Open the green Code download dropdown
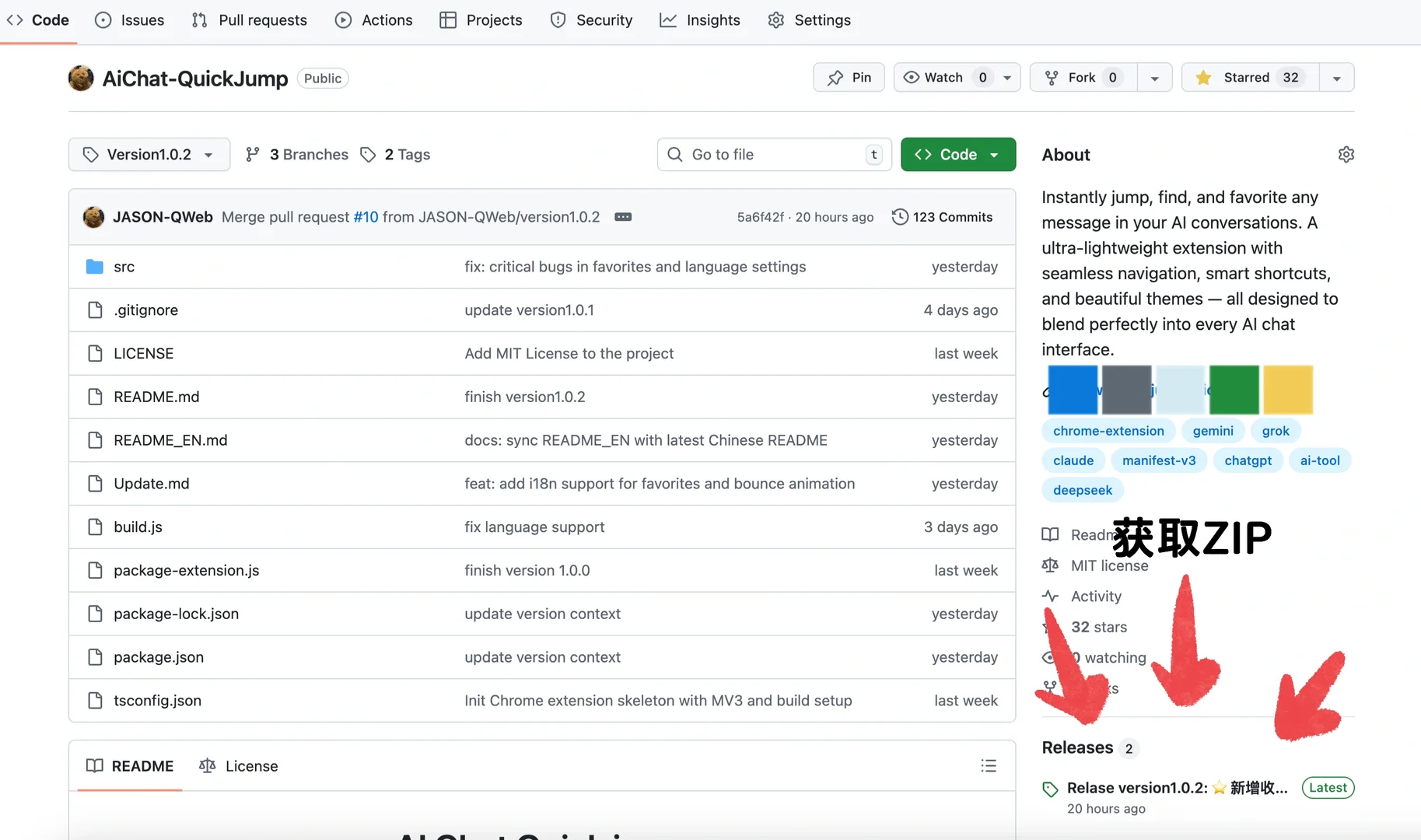 pyautogui.click(x=958, y=155)
